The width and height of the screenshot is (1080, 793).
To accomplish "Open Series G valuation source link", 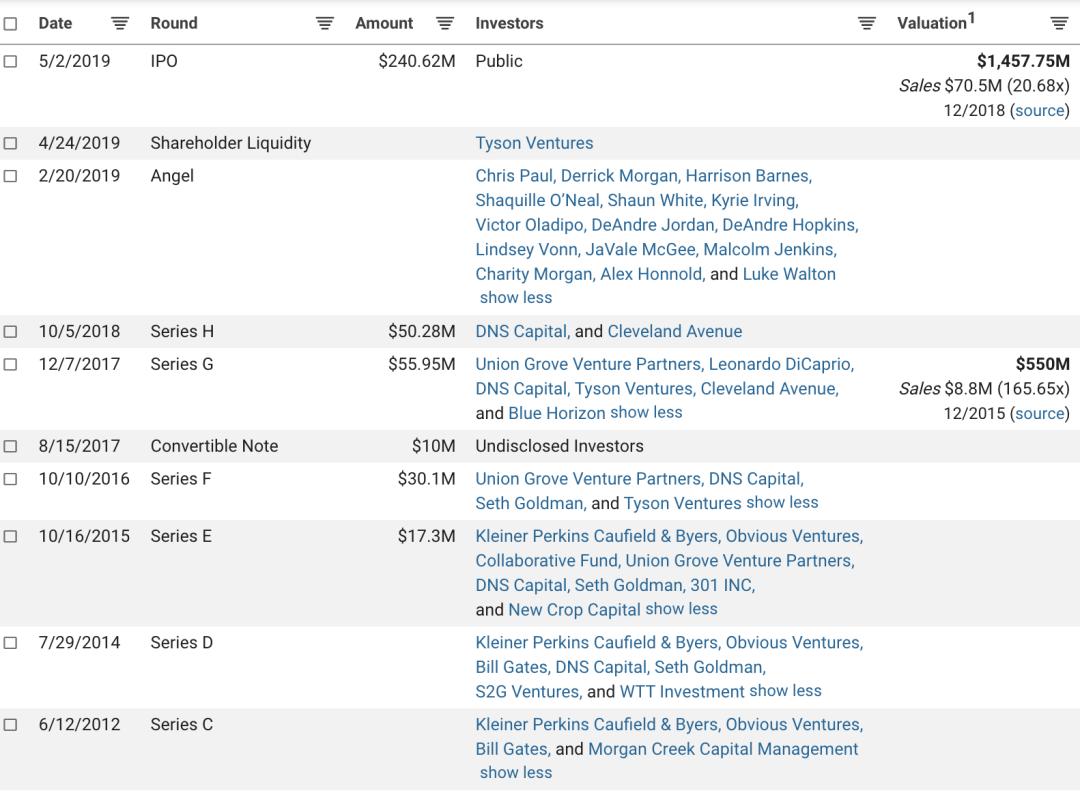I will [1039, 413].
